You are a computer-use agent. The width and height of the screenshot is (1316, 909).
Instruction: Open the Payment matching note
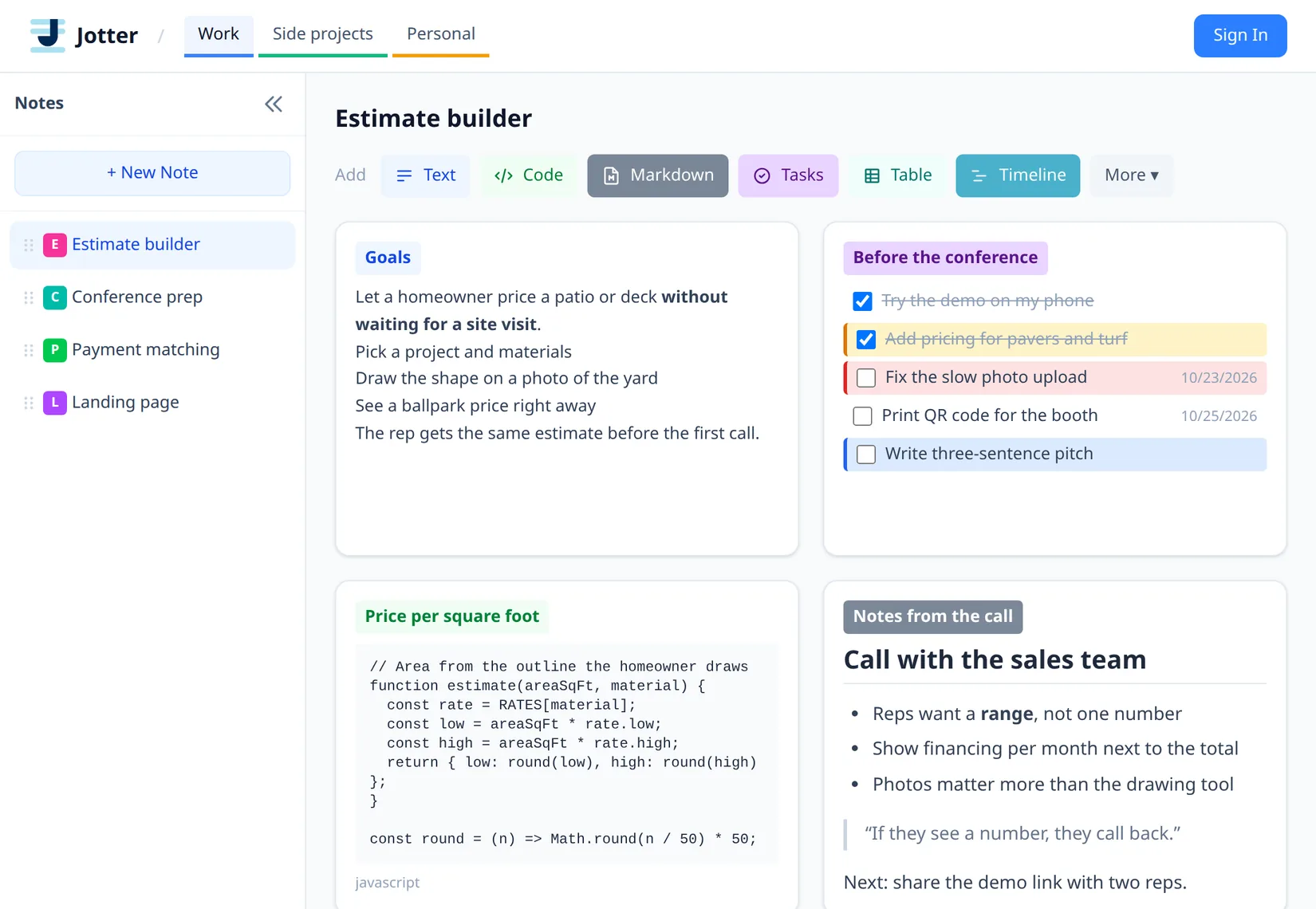click(152, 350)
